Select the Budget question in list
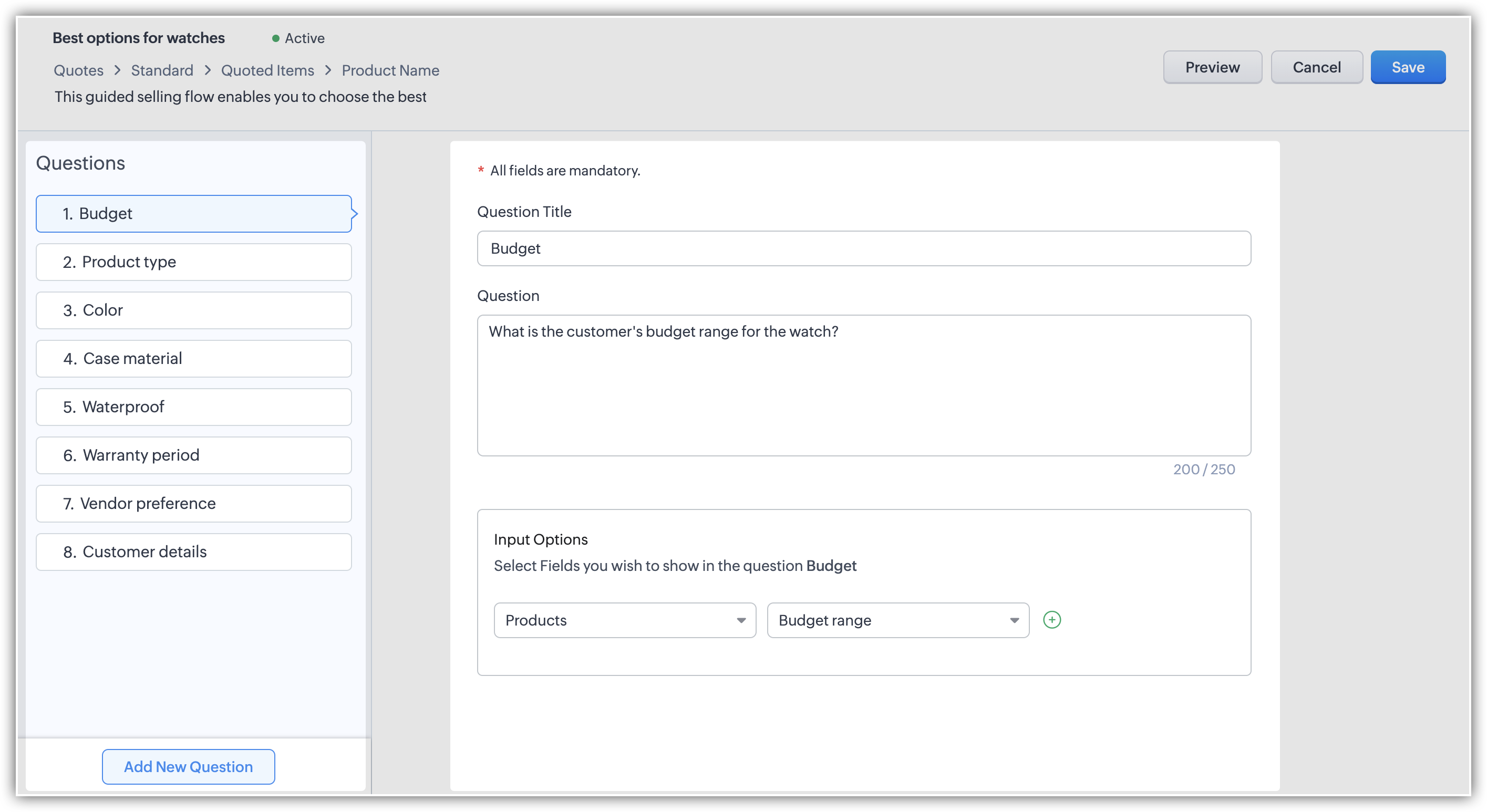Screen dimensions: 1487x812 193,214
